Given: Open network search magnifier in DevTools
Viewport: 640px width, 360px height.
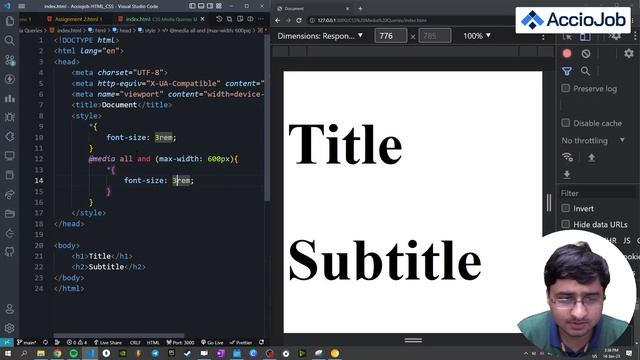Looking at the screenshot, I should tap(585, 71).
